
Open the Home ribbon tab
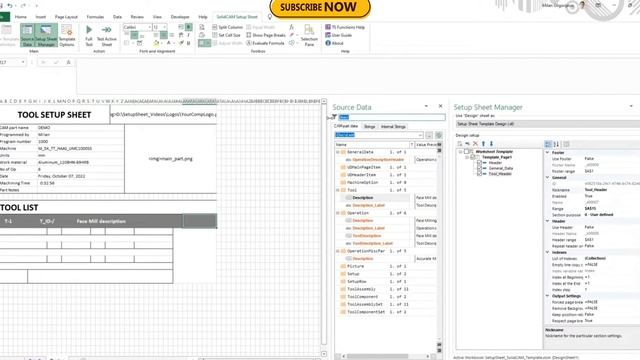20,17
